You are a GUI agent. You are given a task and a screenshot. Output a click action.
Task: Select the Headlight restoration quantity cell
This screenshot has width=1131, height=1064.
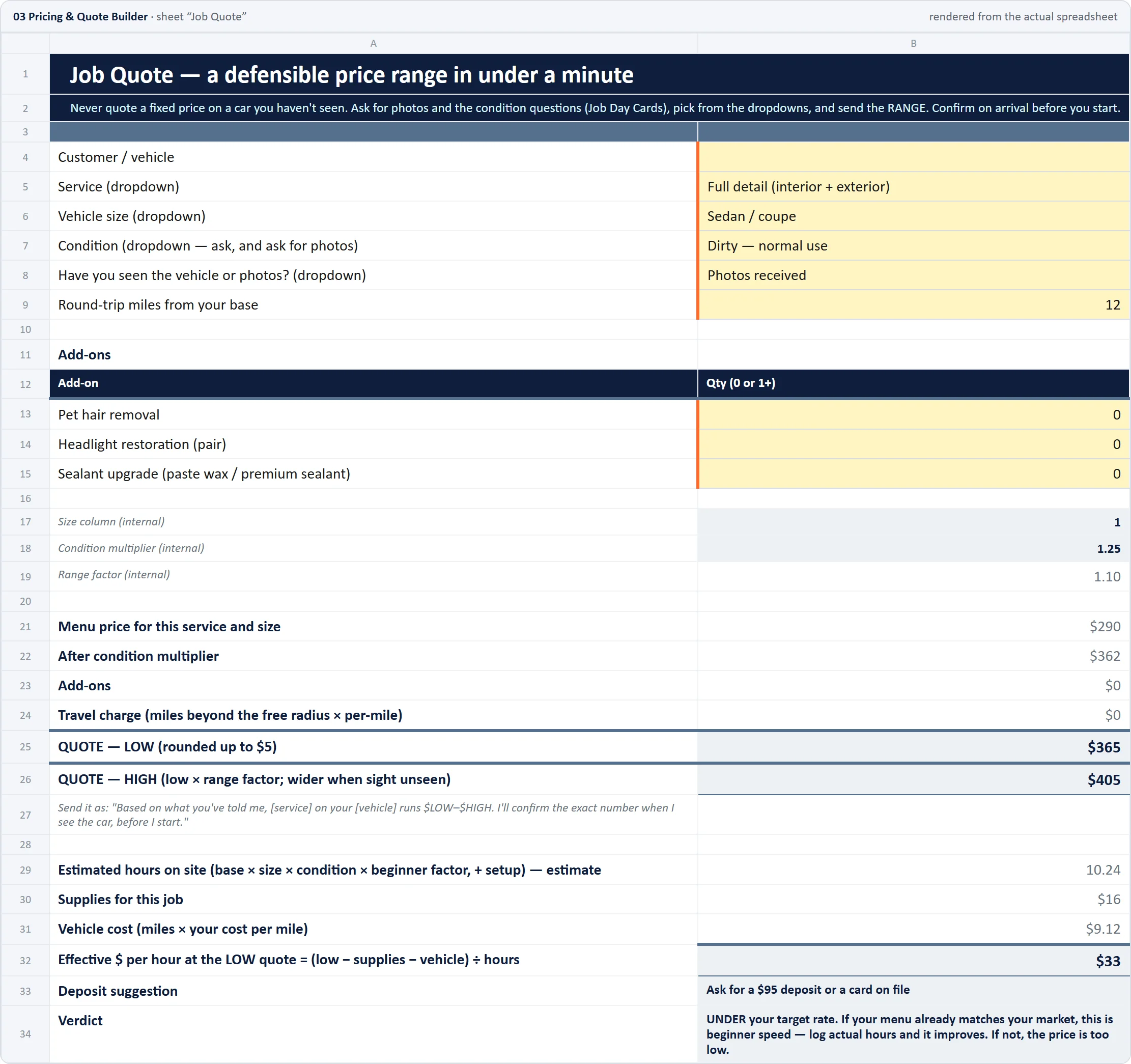(x=914, y=444)
